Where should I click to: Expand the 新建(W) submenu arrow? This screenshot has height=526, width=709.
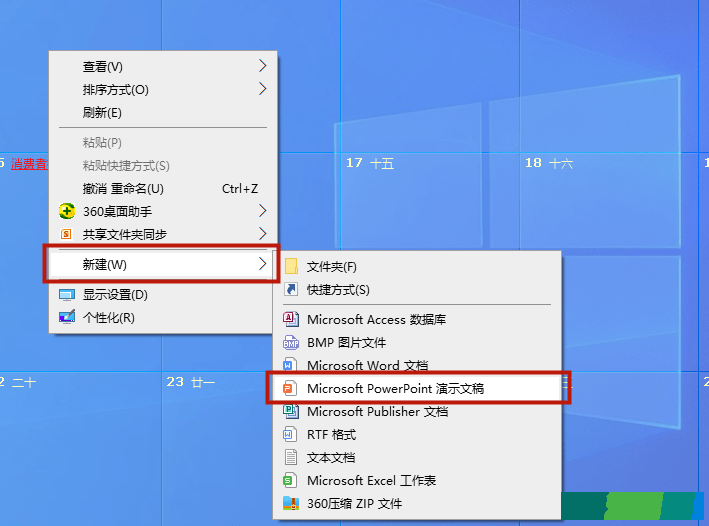pyautogui.click(x=262, y=264)
